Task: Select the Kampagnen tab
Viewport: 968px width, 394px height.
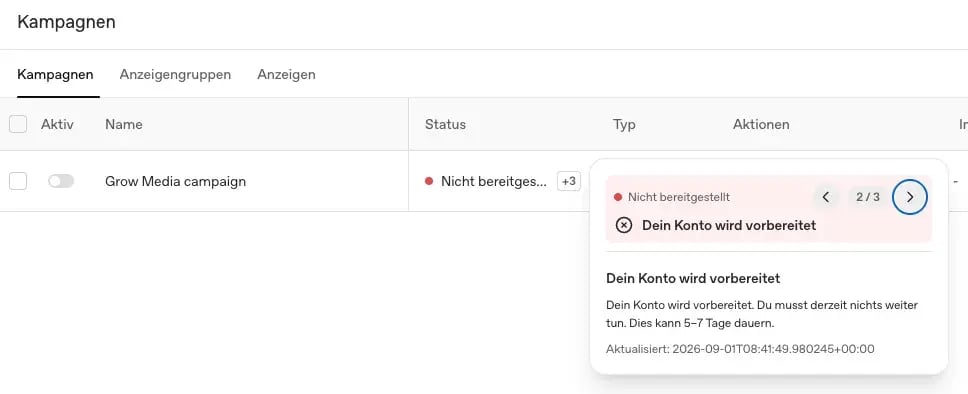Action: point(56,75)
